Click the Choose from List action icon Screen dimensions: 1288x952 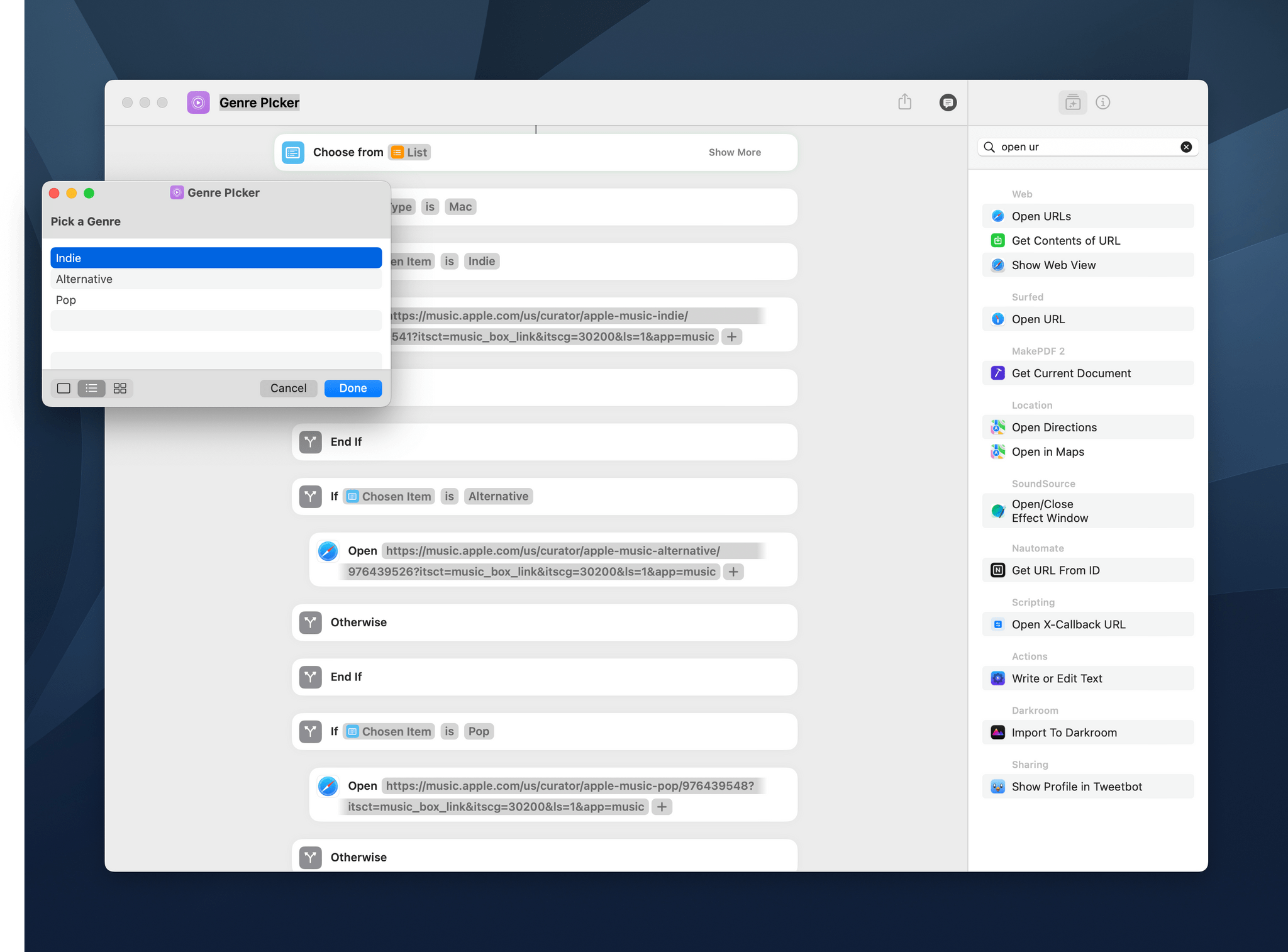293,152
